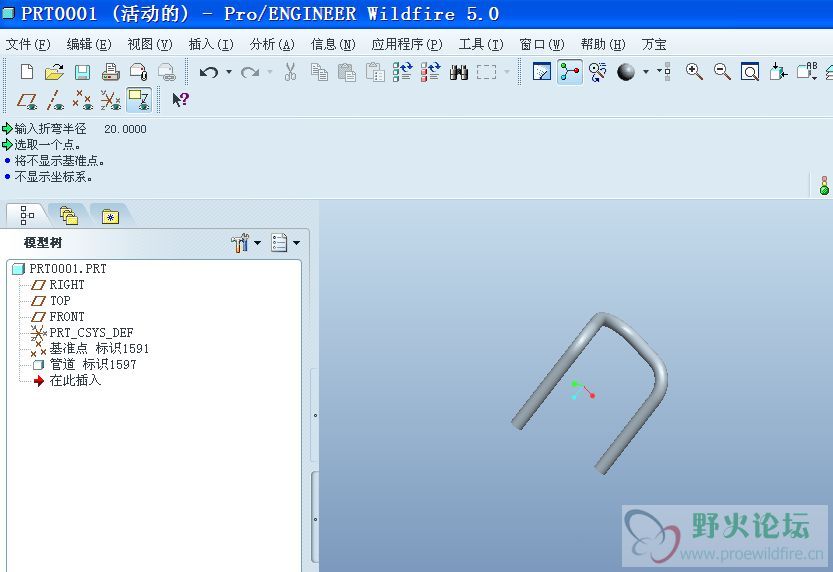Open an existing file with the folder icon

[x=54, y=72]
